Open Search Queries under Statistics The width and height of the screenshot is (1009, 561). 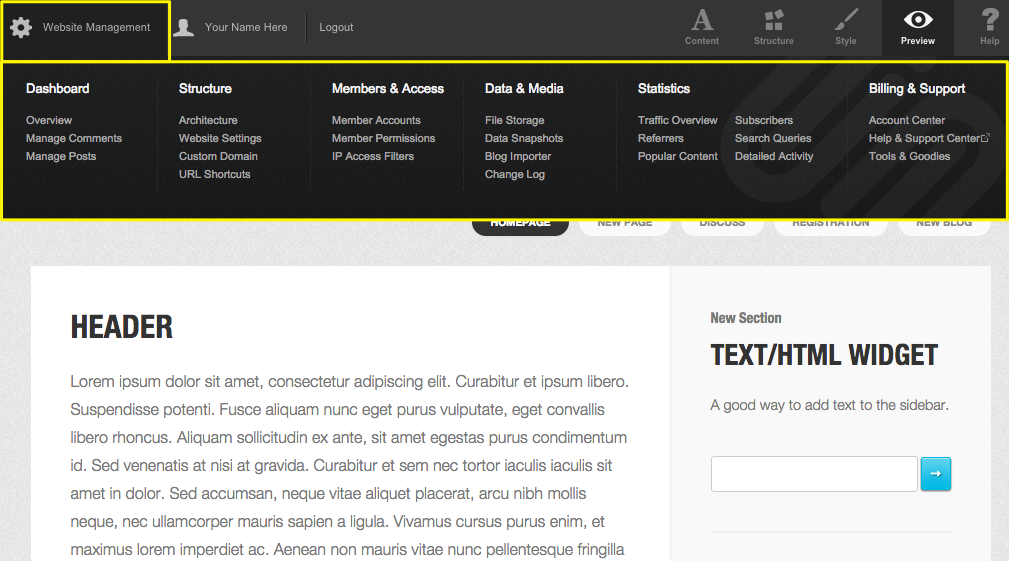(773, 138)
